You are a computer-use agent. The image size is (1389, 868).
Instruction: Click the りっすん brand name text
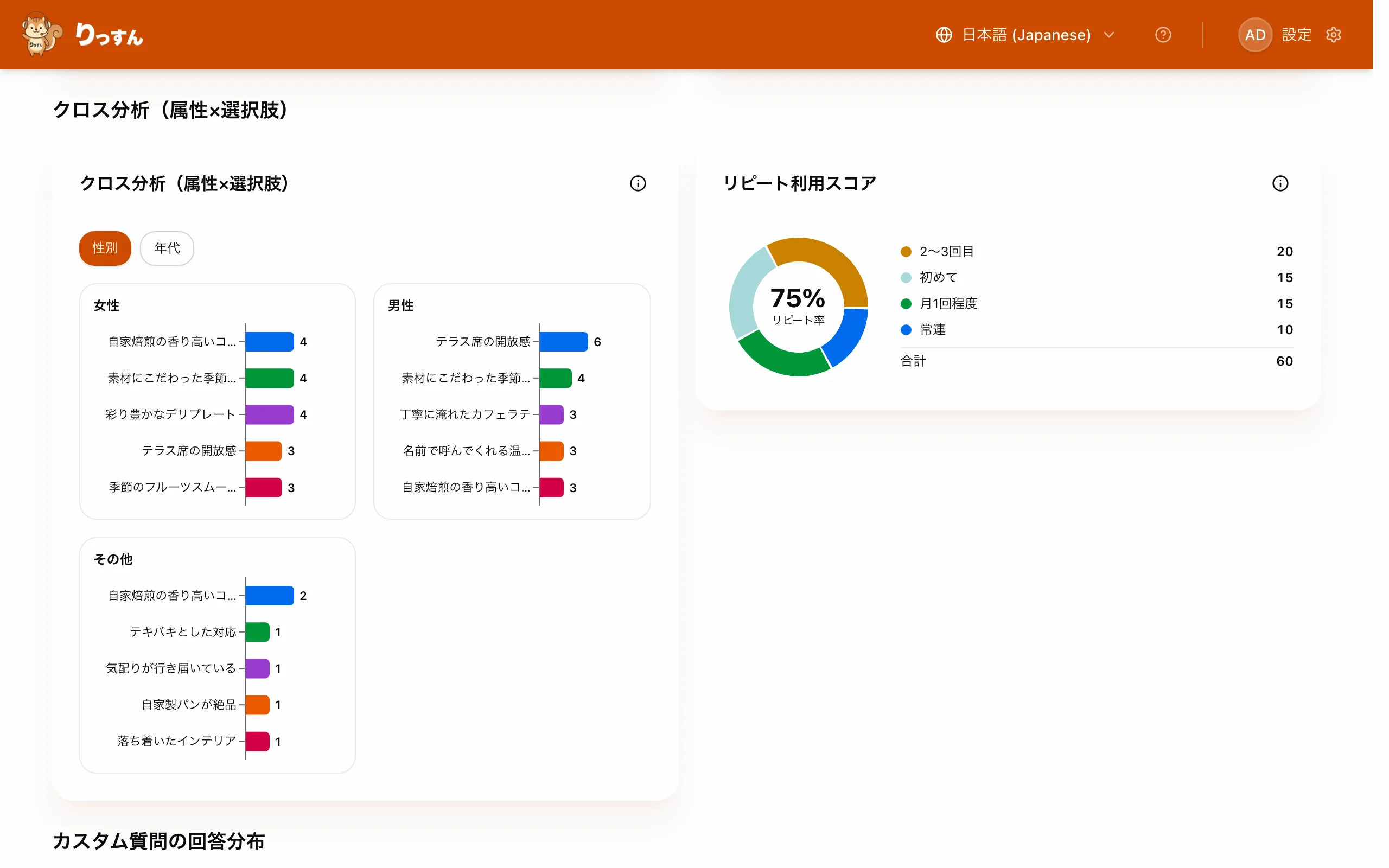[109, 35]
